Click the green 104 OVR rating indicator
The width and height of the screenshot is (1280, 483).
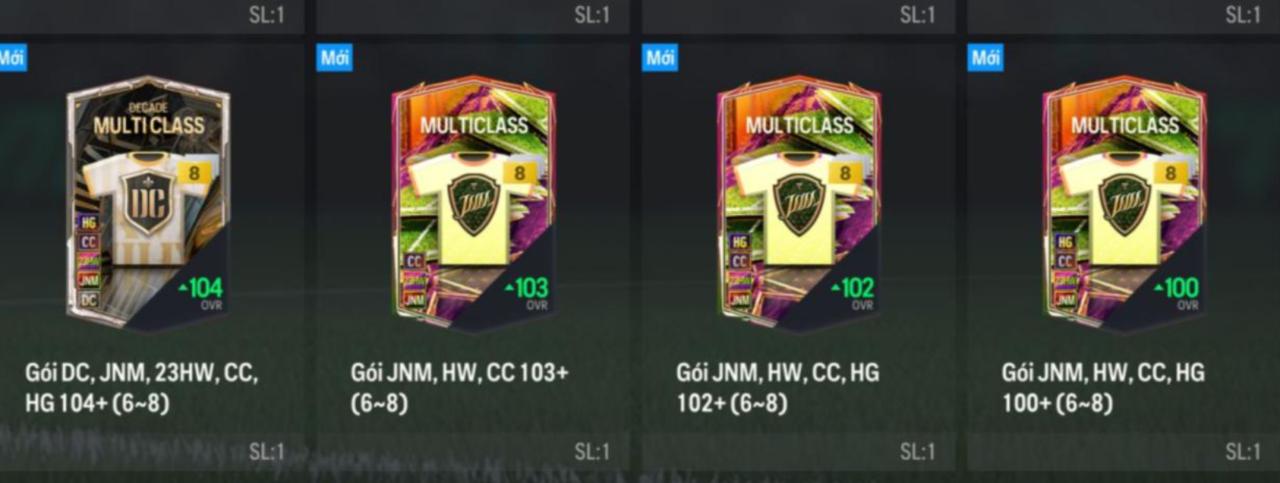tap(200, 292)
